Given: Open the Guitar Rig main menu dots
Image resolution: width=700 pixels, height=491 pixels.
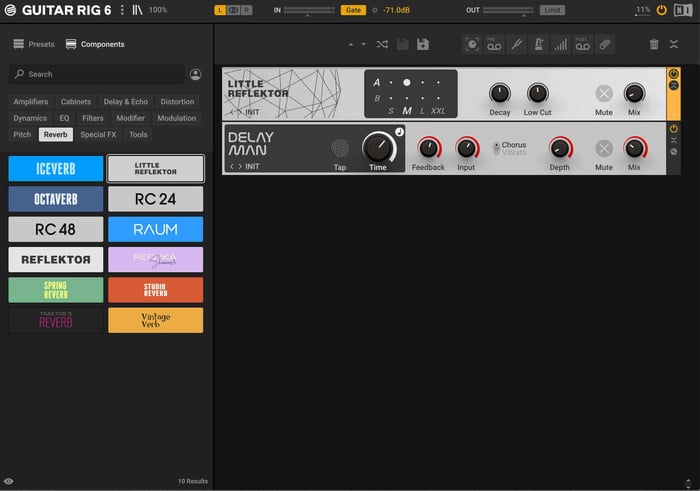Looking at the screenshot, I should [122, 10].
